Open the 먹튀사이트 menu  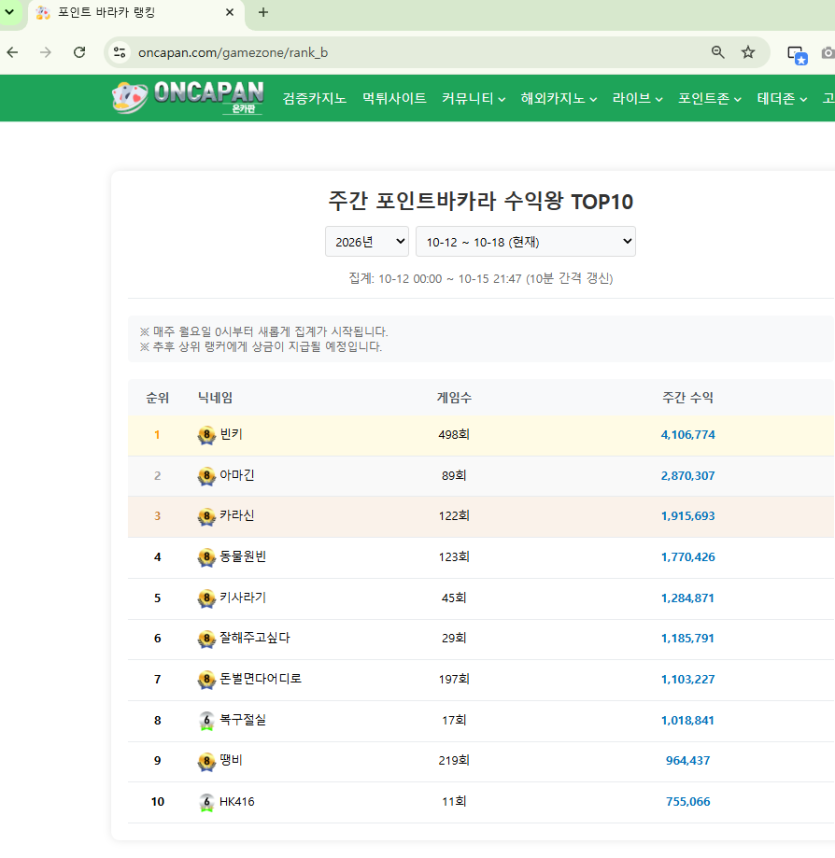tap(394, 98)
